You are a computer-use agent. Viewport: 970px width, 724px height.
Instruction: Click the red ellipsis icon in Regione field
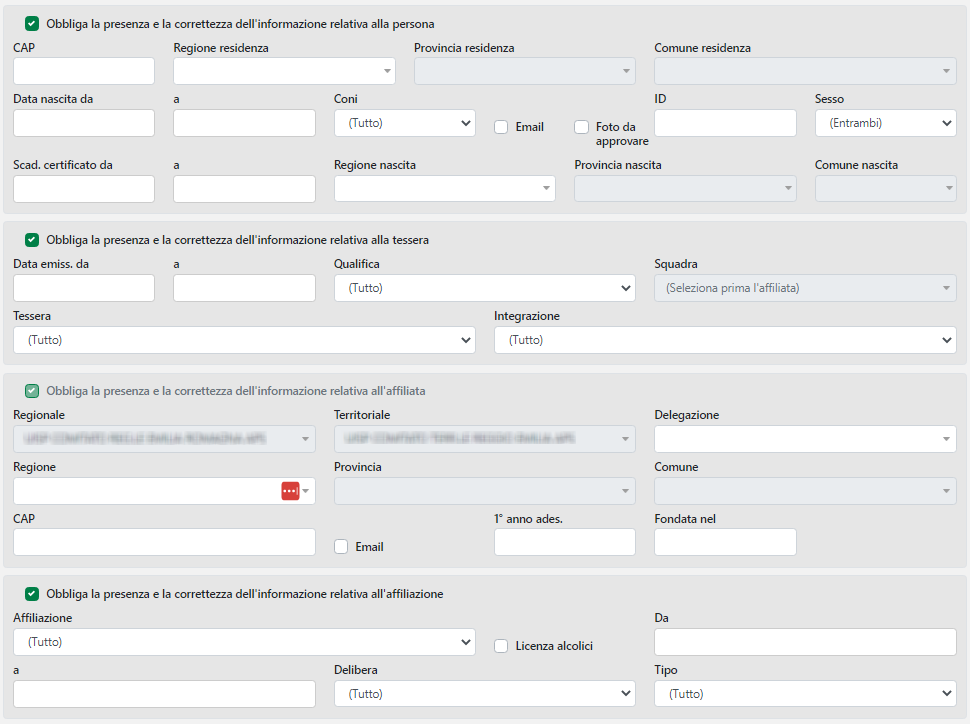290,491
